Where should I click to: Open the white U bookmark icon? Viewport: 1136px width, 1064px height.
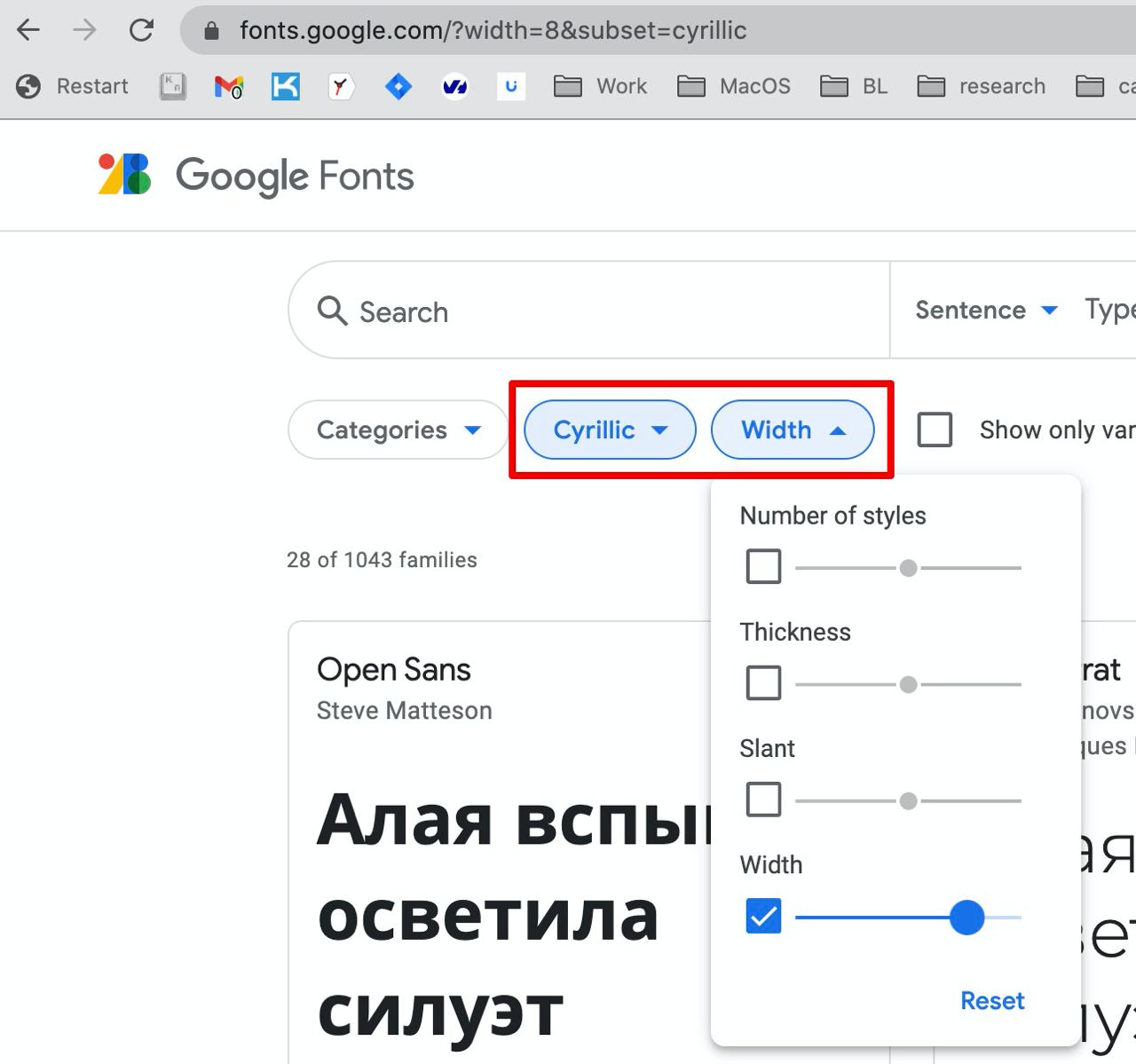click(511, 86)
